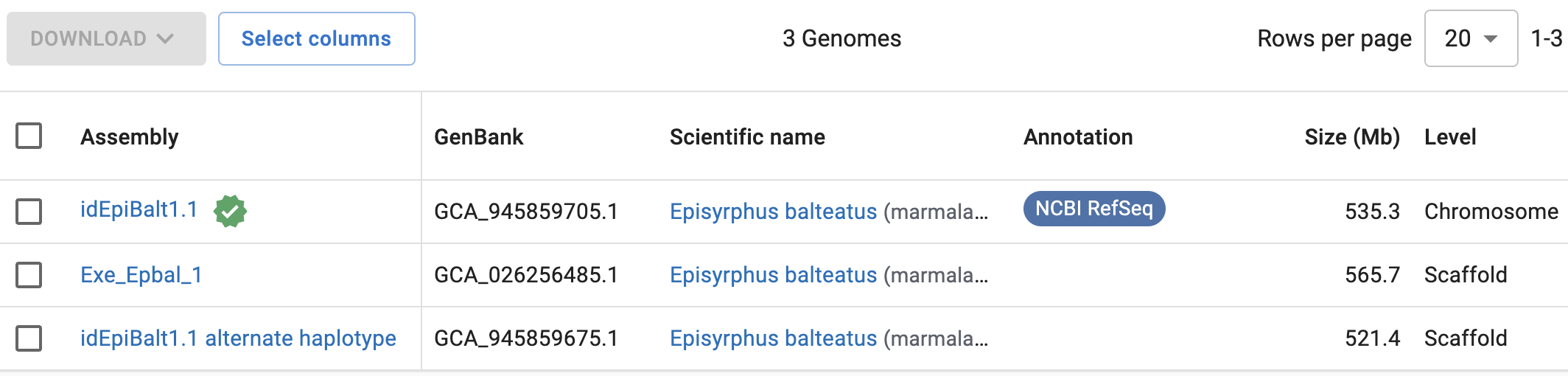
Task: Click the caret arrow beside 20
Action: coord(1491,39)
